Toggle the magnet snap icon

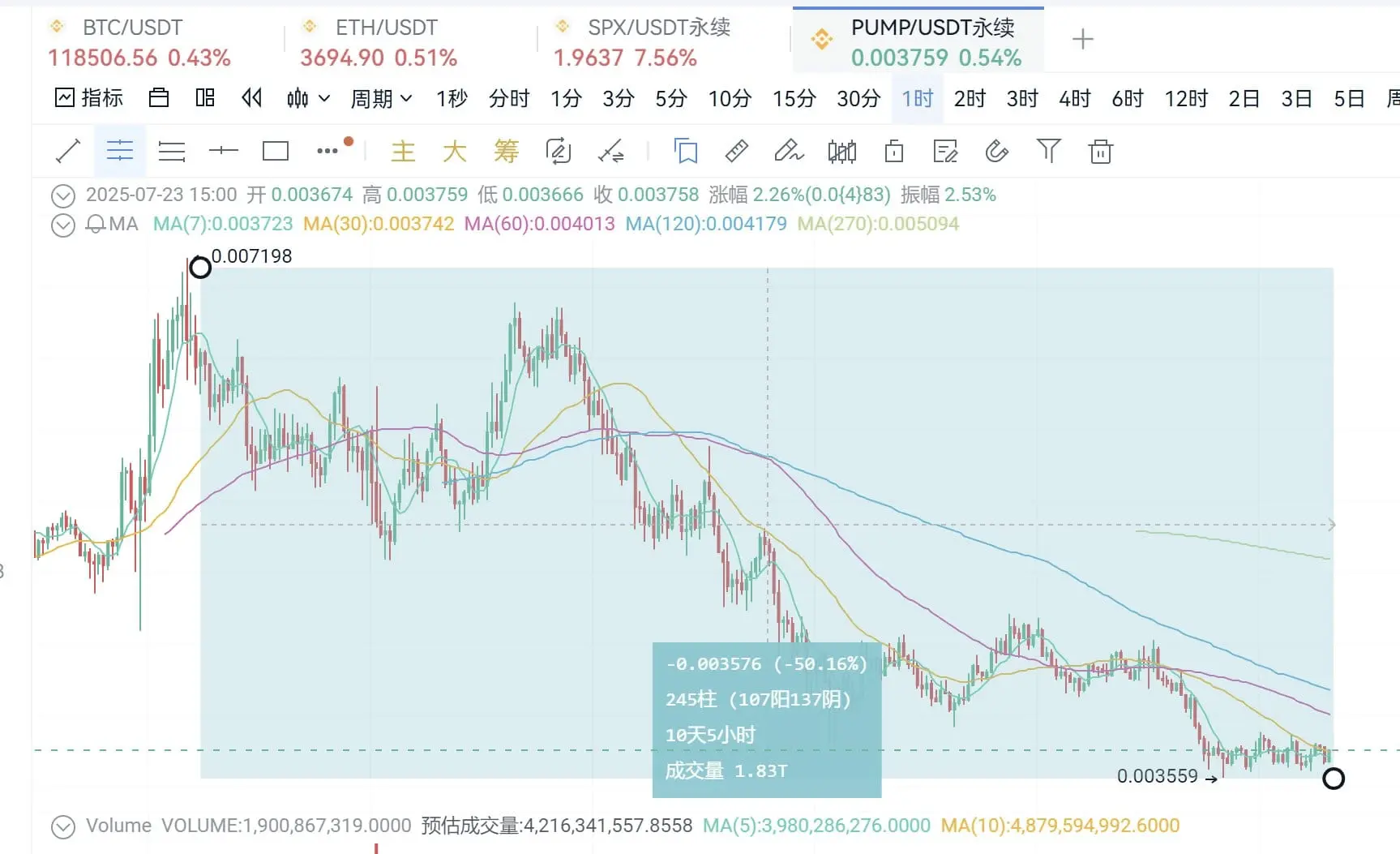(x=997, y=151)
